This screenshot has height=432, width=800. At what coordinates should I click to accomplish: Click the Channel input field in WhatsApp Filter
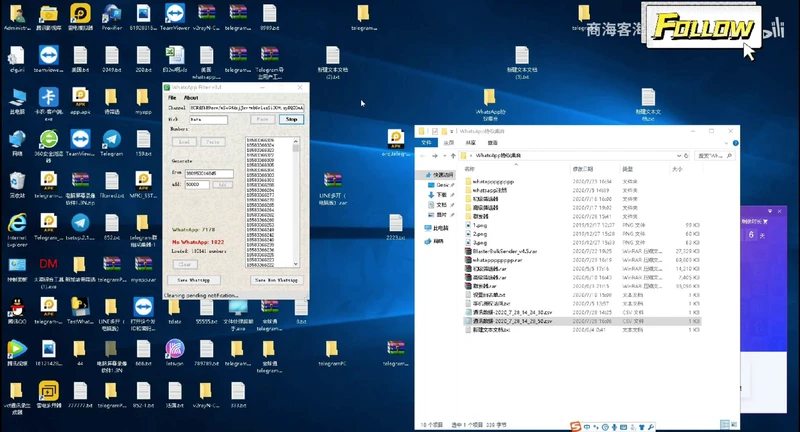click(247, 108)
